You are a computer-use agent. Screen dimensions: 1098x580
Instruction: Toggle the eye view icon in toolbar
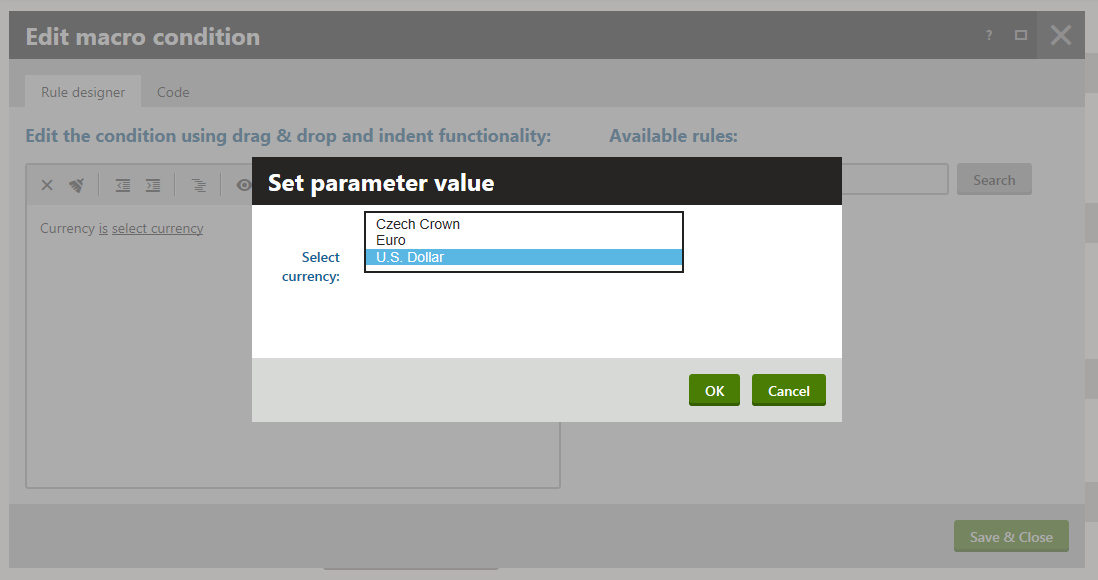[x=244, y=185]
